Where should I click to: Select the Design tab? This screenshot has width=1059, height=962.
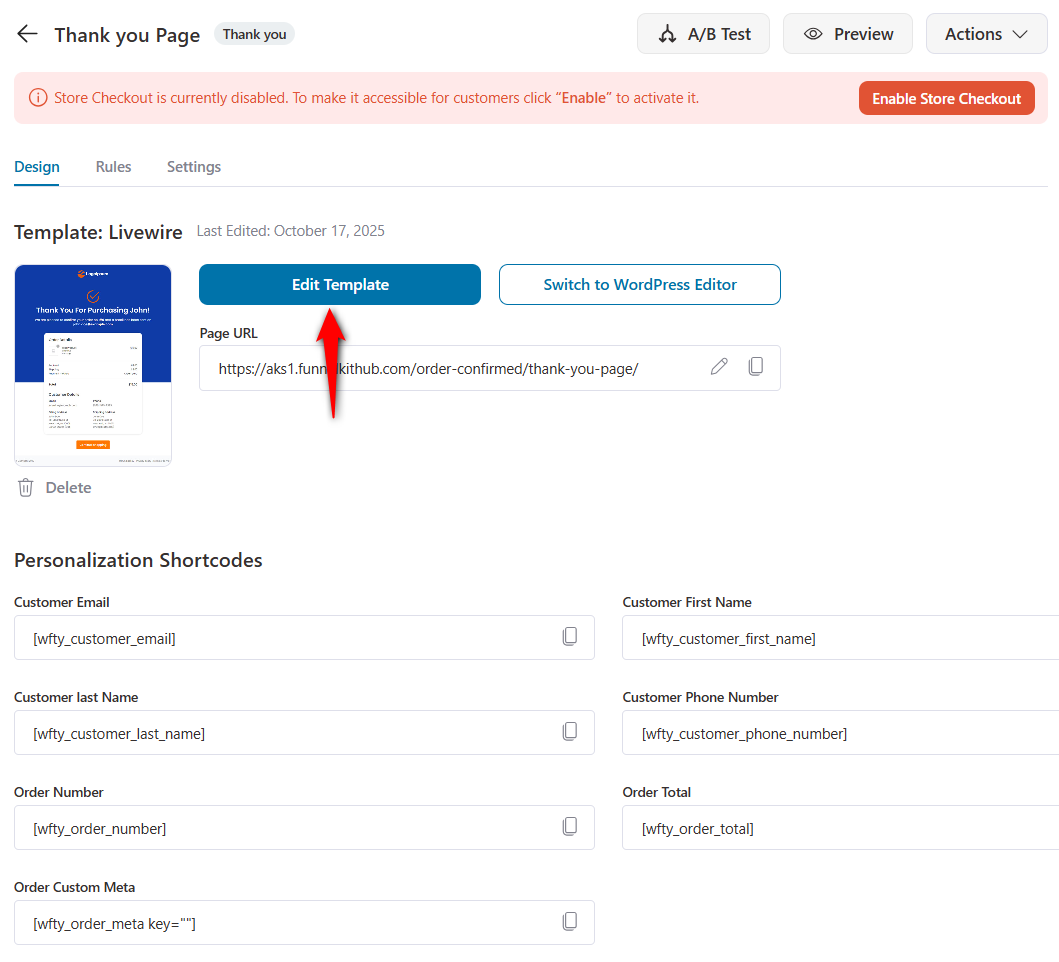coord(37,167)
